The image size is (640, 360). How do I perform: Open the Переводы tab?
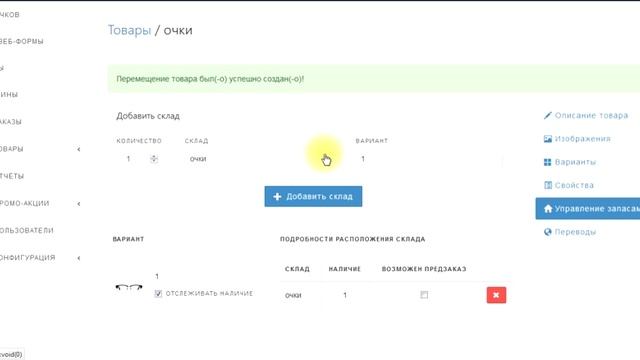tap(570, 232)
